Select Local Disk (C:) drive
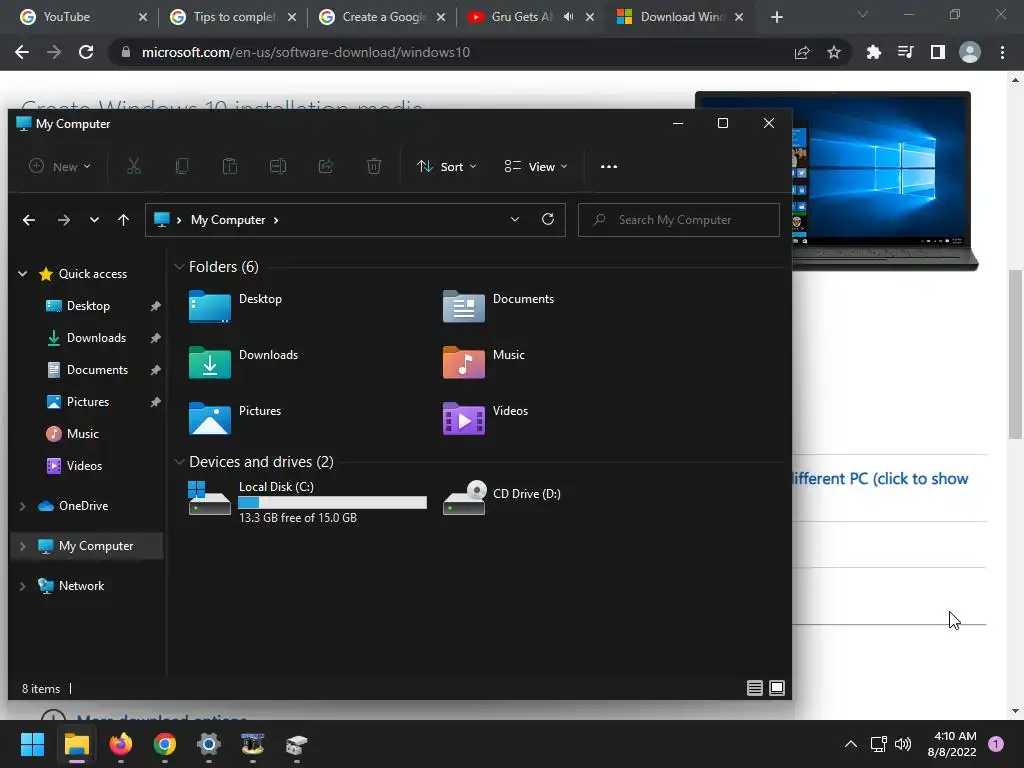This screenshot has height=768, width=1024. click(308, 502)
